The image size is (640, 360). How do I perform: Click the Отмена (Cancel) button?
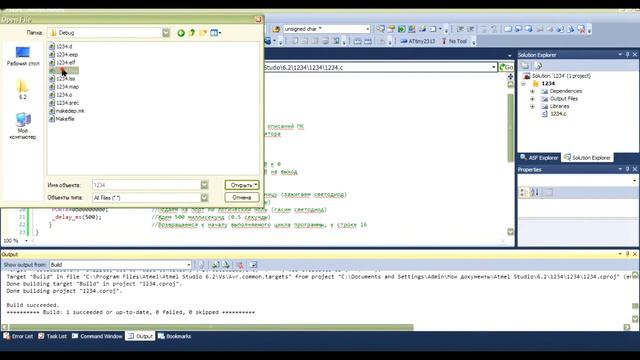(242, 198)
